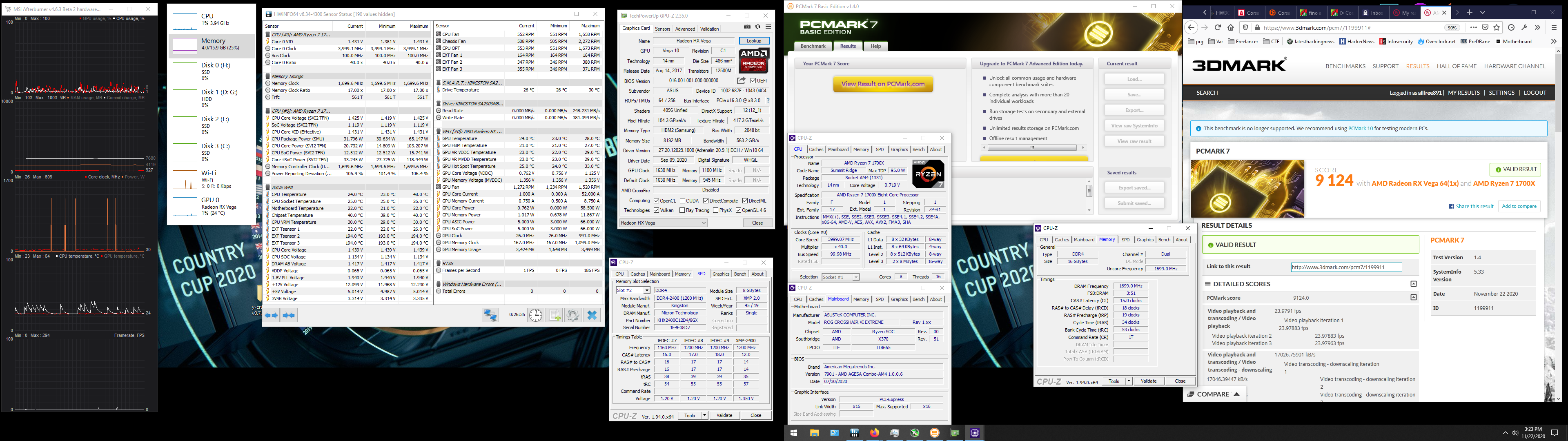Open the Firefox hamburger menu
Screen dimensions: 1568x441
coord(1553,27)
